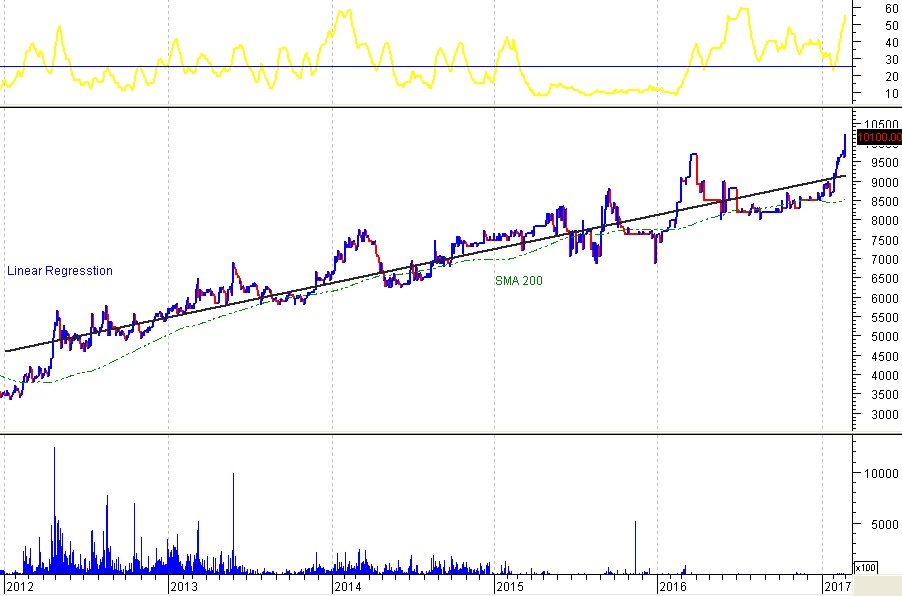Click the 2012 year label on the time axis

pos(21,586)
